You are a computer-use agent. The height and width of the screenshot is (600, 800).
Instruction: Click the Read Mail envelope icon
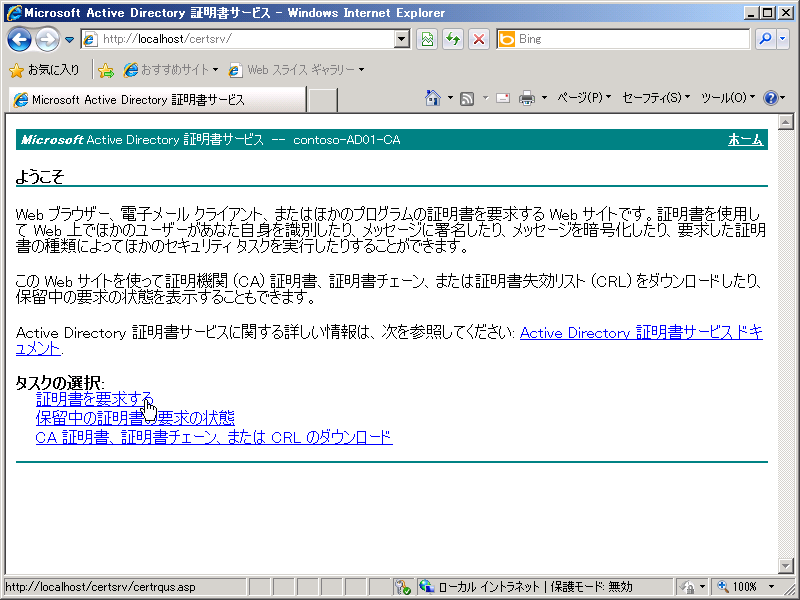click(x=503, y=97)
